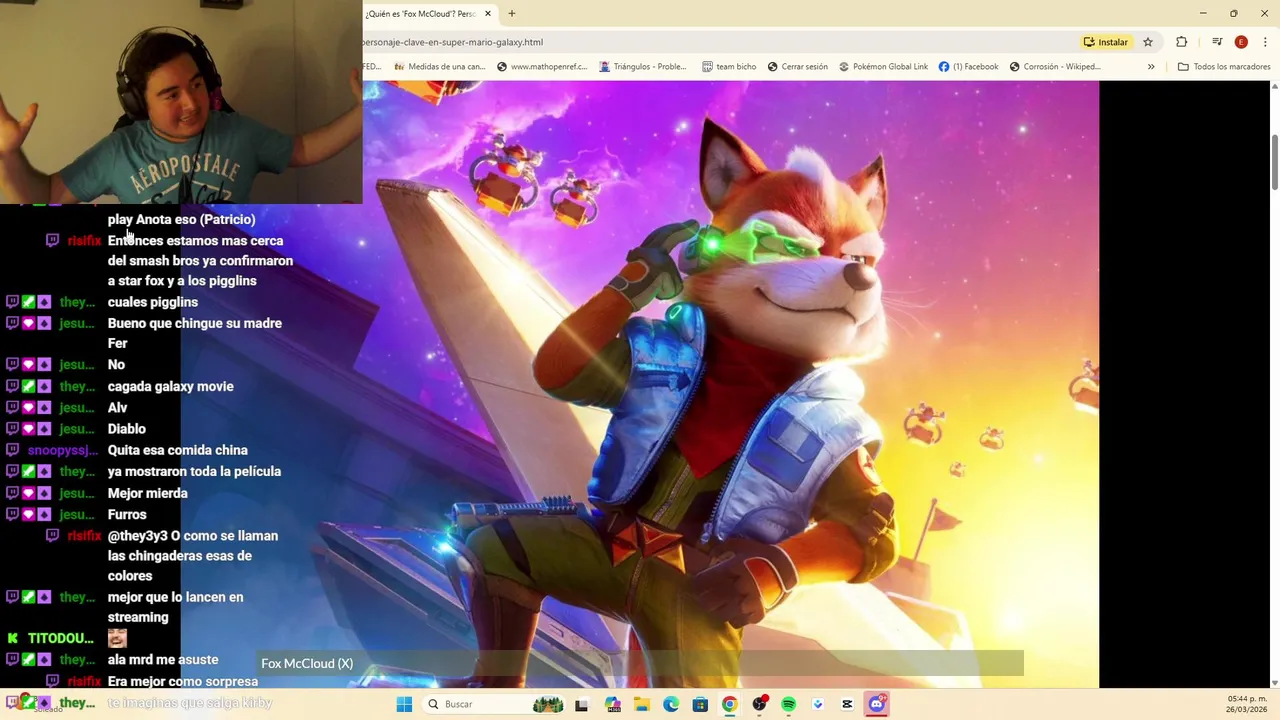Click the chat message 'Mejor mierda'
Image resolution: width=1280 pixels, height=720 pixels.
147,493
